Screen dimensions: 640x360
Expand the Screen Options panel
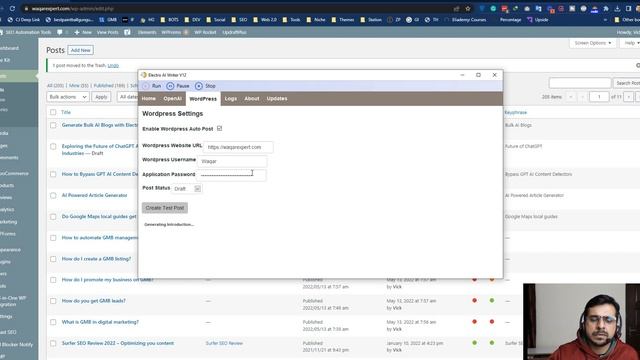click(593, 43)
